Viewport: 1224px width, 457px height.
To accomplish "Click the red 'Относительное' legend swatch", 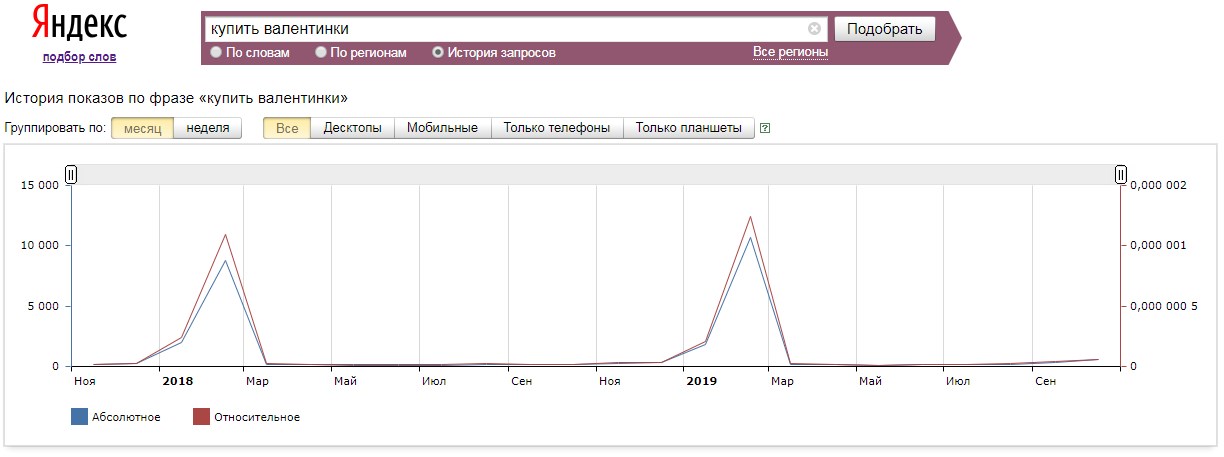I will coord(200,417).
